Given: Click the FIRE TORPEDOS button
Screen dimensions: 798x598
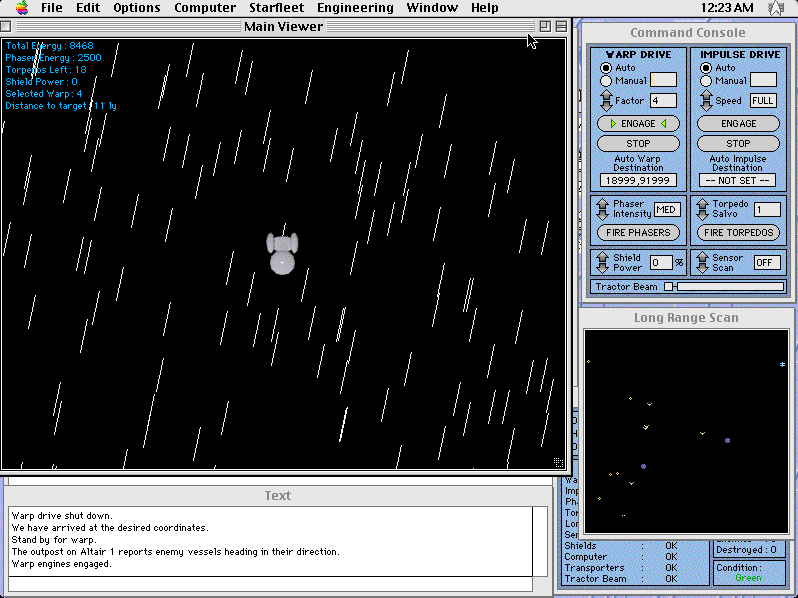Looking at the screenshot, I should pos(738,233).
